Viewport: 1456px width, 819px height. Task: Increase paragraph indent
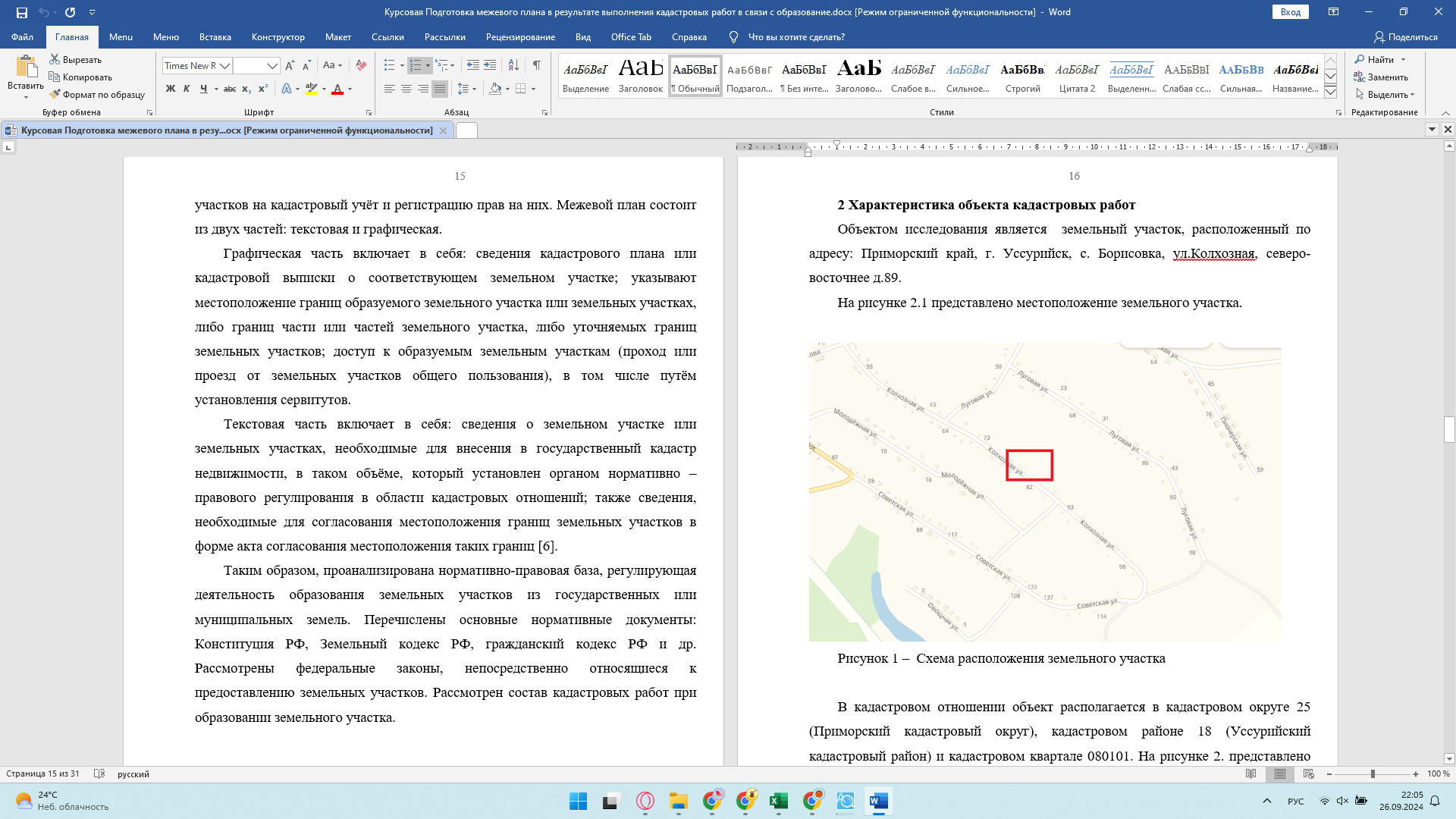click(490, 66)
